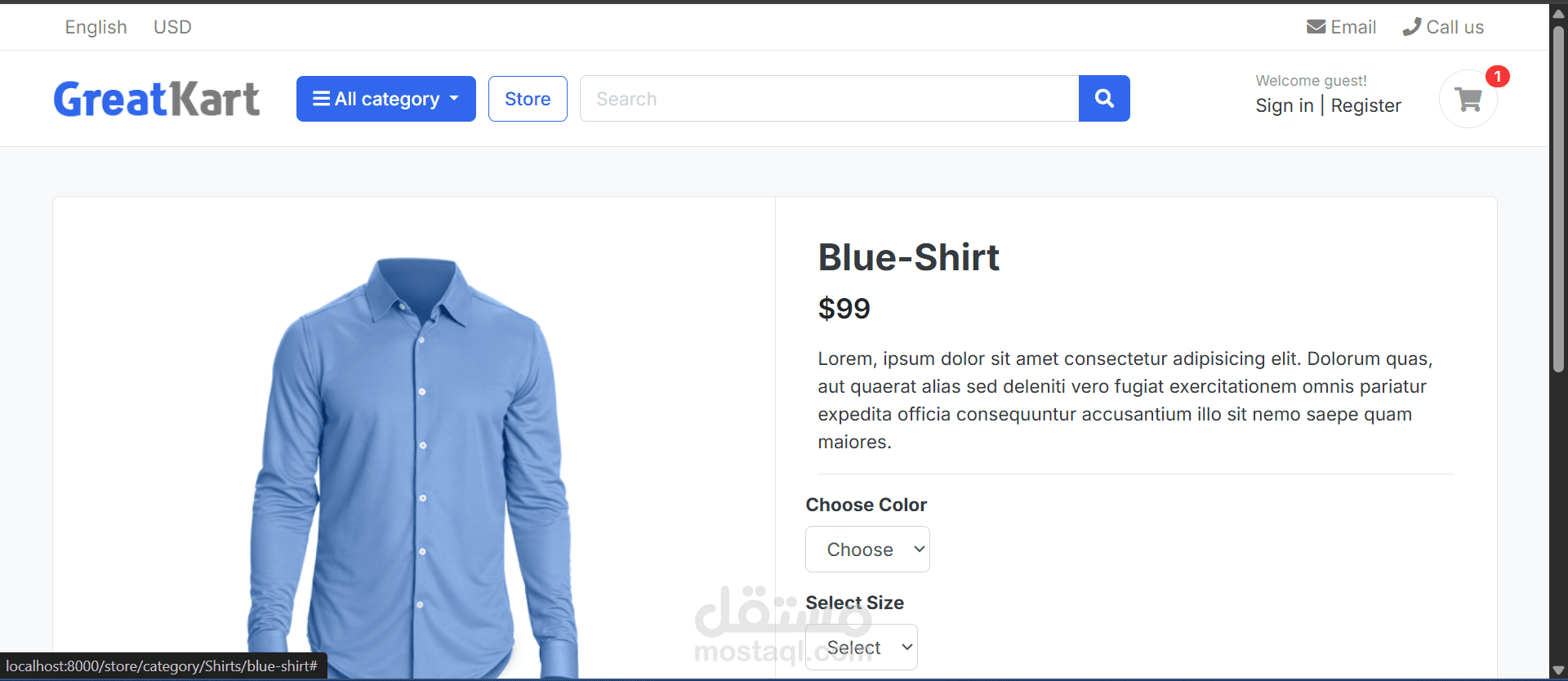Screen dimensions: 1568x681
Task: Click the Register link
Action: tap(1365, 105)
